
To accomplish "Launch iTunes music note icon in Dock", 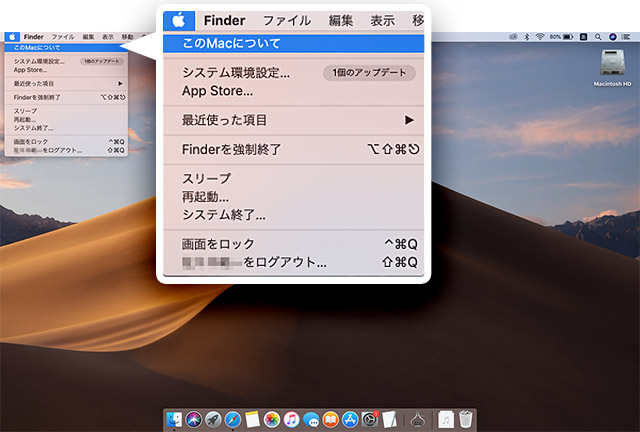I will 291,419.
